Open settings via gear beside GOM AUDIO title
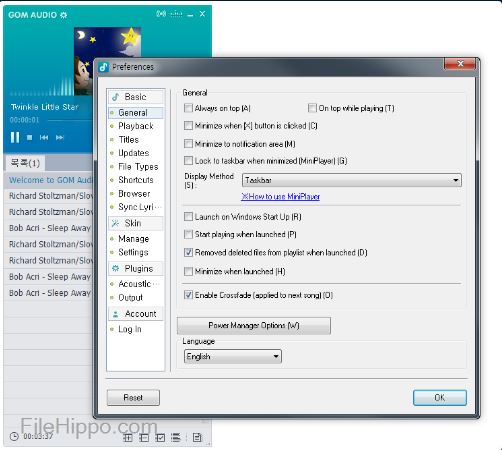This screenshot has height=450, width=502. pos(63,15)
